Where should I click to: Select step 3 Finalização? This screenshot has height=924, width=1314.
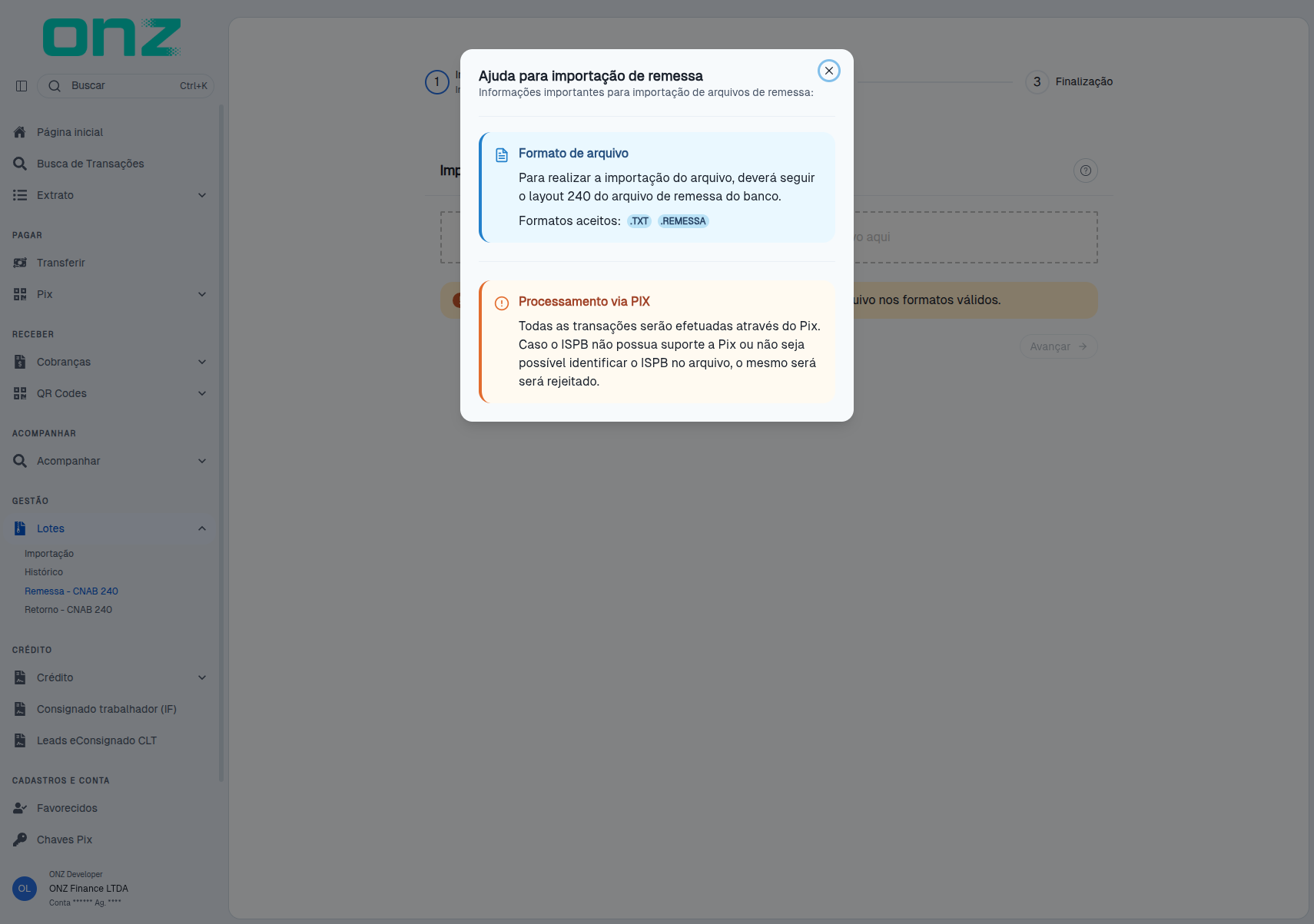[1070, 81]
